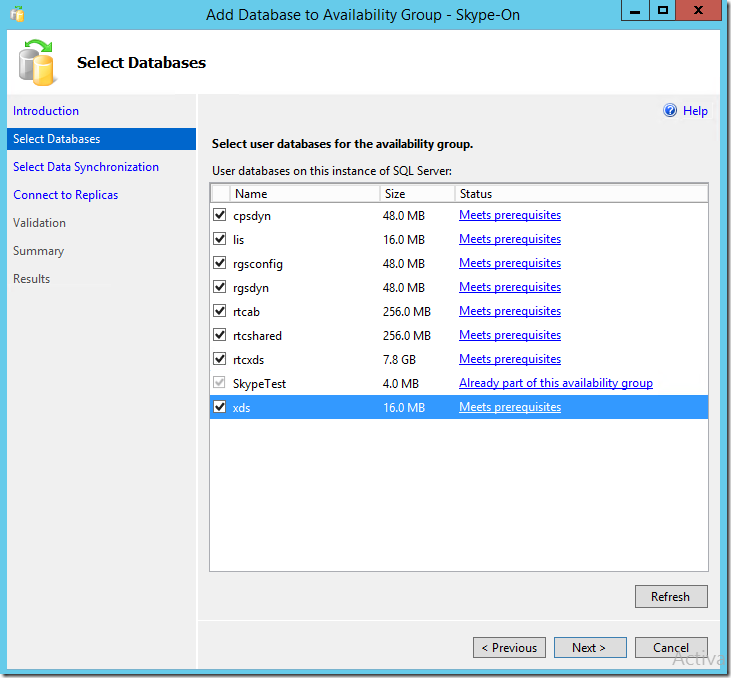This screenshot has height=678, width=731.
Task: Click the Results step in sidebar
Action: (31, 279)
